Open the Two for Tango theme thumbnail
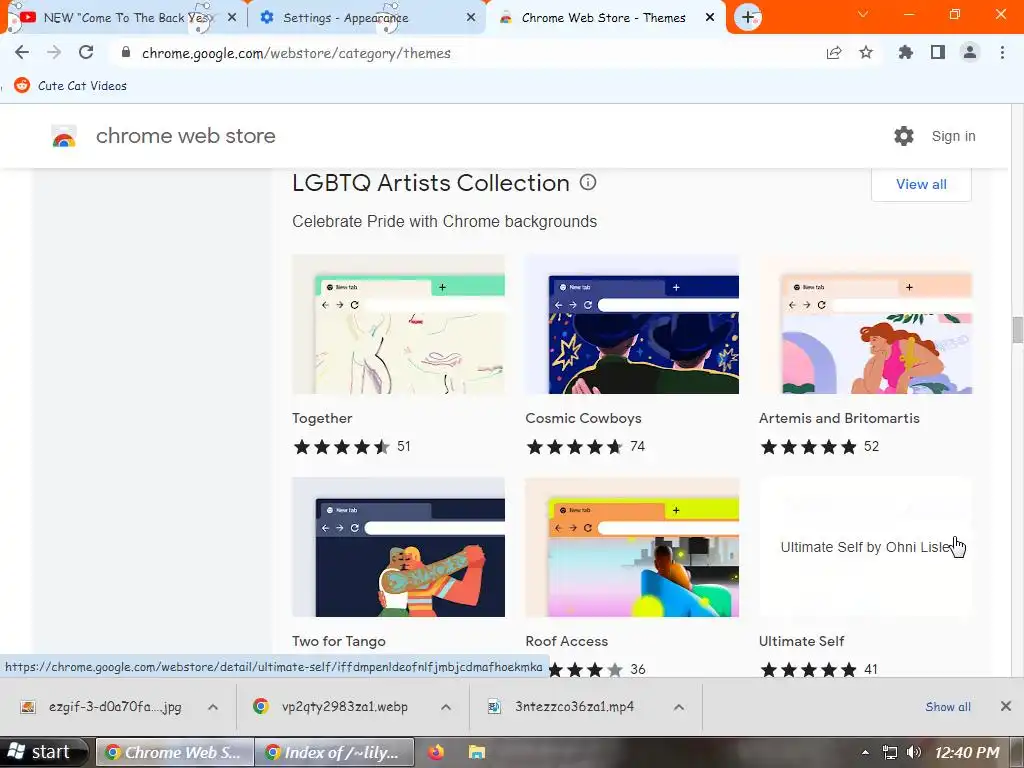 [398, 547]
